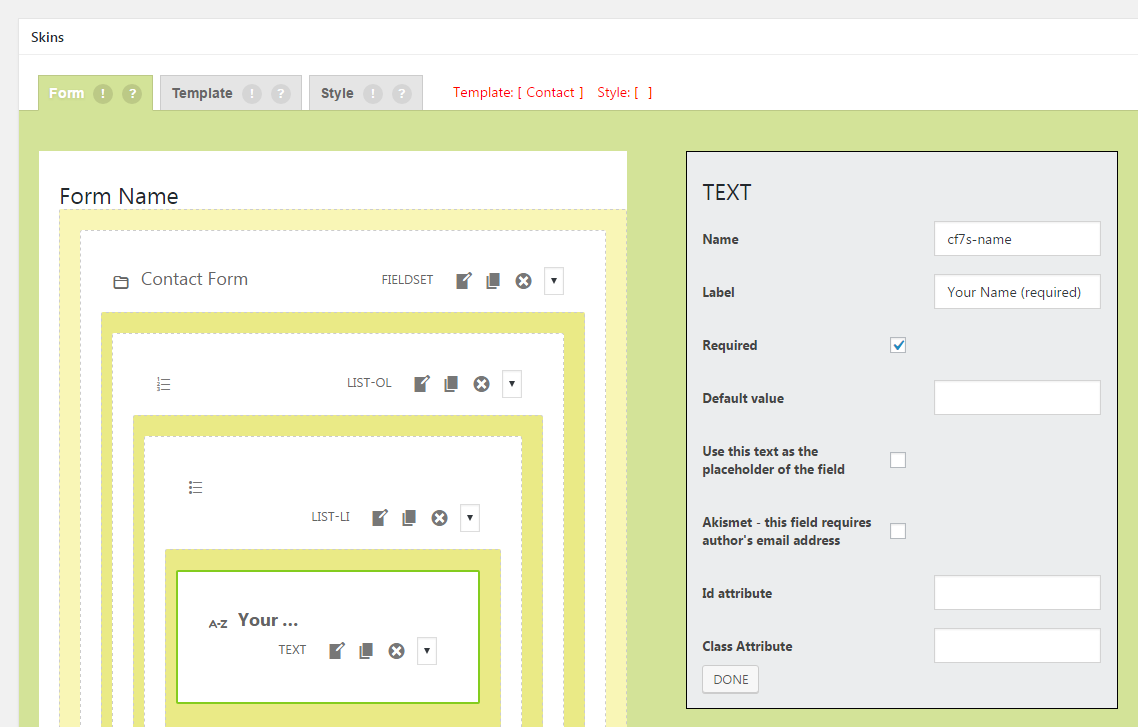Click the help icon on Form tab
This screenshot has width=1138, height=727.
click(131, 94)
